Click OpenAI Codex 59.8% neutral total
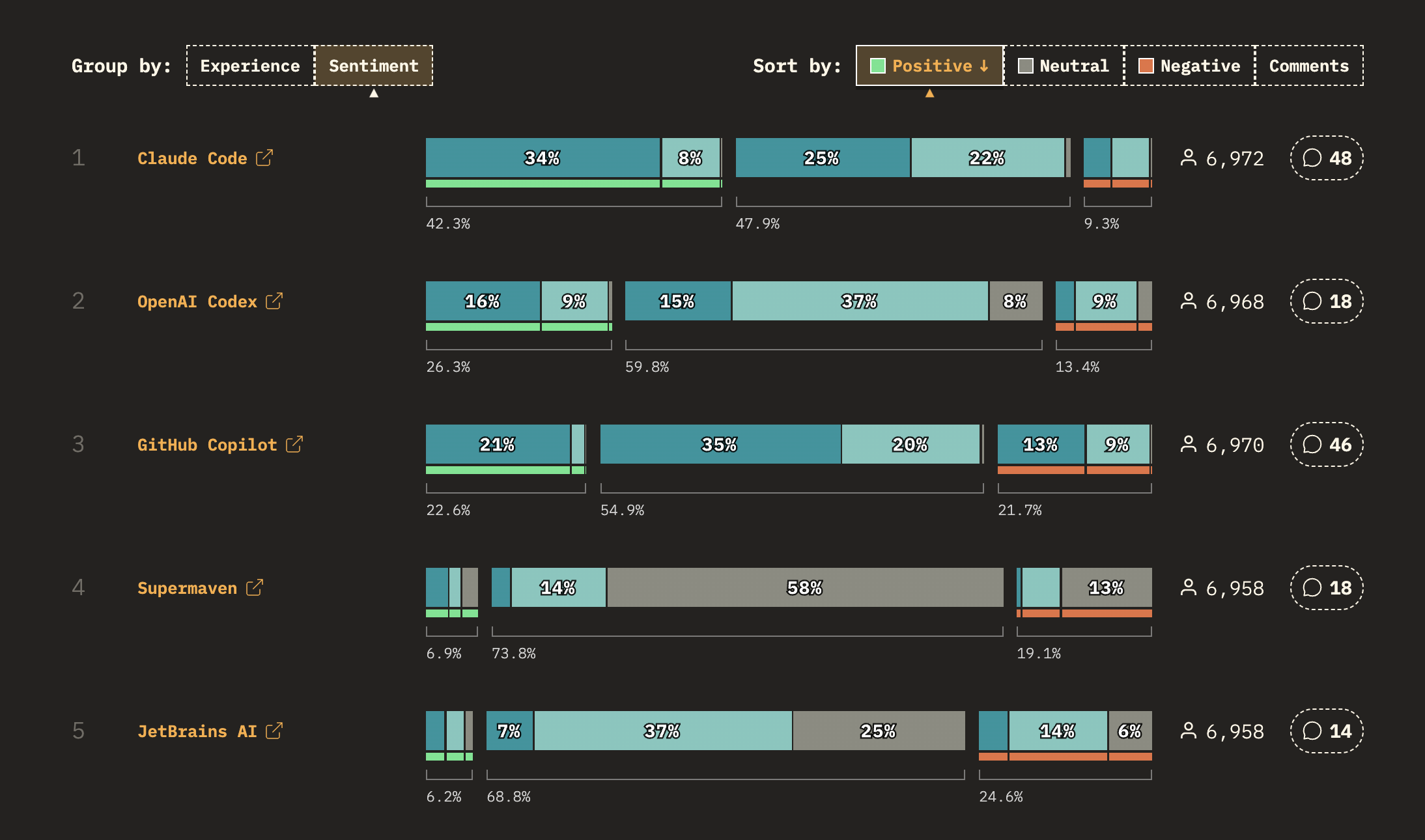Image resolution: width=1425 pixels, height=840 pixels. pos(647,367)
